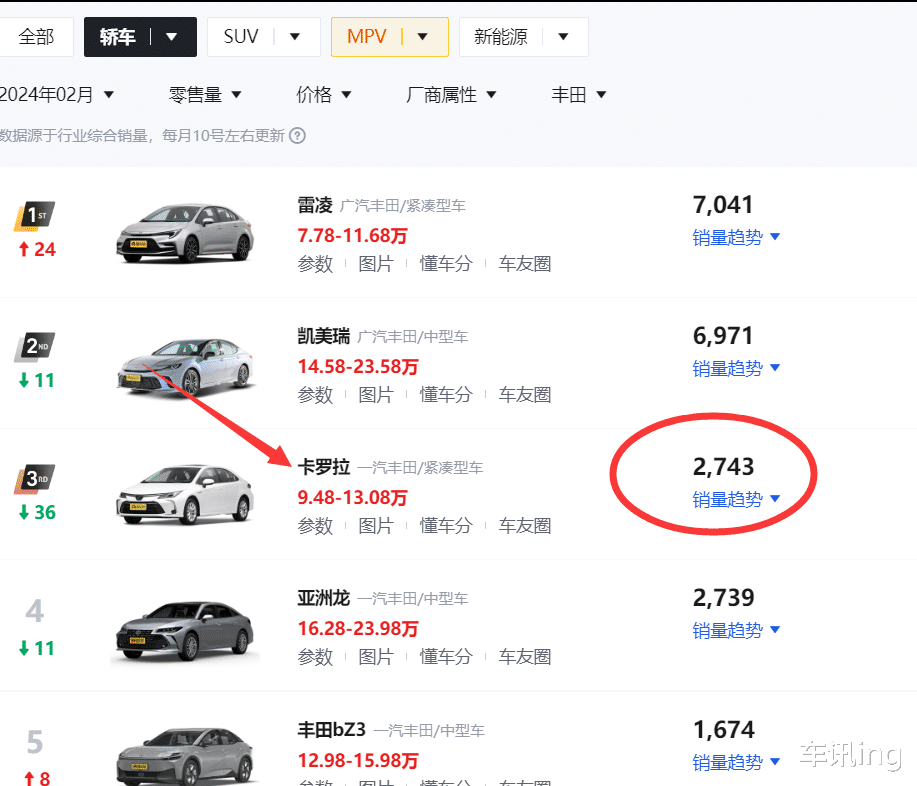The width and height of the screenshot is (917, 786).
Task: Open 懂车分 for 亚洲龙
Action: click(x=446, y=657)
